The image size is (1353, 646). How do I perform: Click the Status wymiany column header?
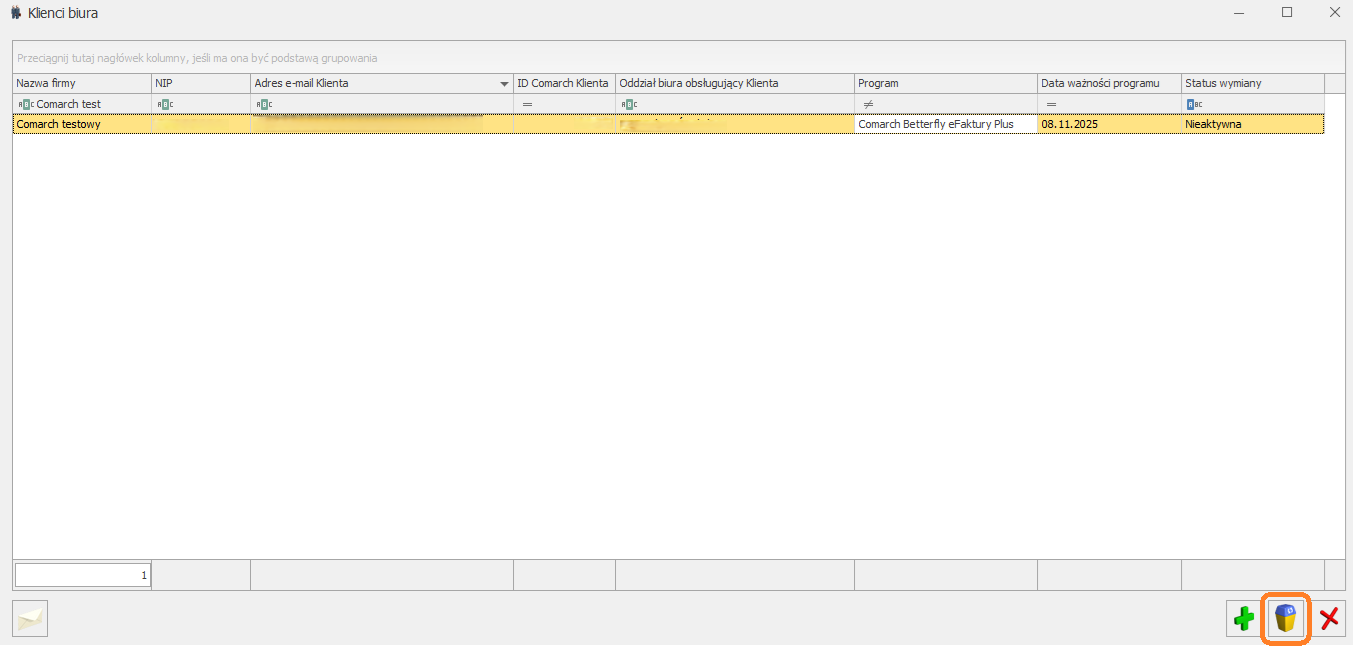[x=1253, y=83]
